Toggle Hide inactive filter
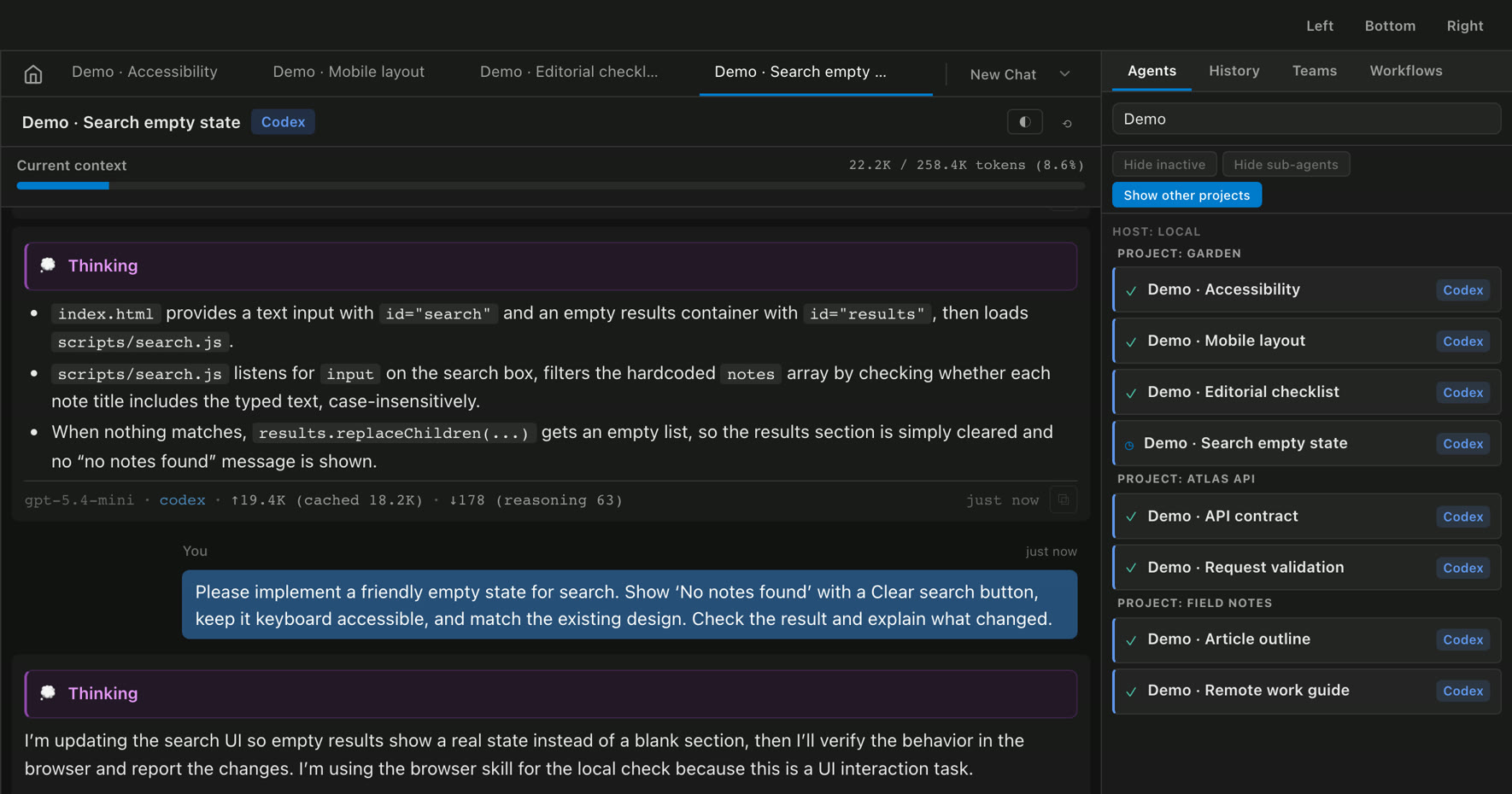The width and height of the screenshot is (1512, 794). tap(1164, 165)
